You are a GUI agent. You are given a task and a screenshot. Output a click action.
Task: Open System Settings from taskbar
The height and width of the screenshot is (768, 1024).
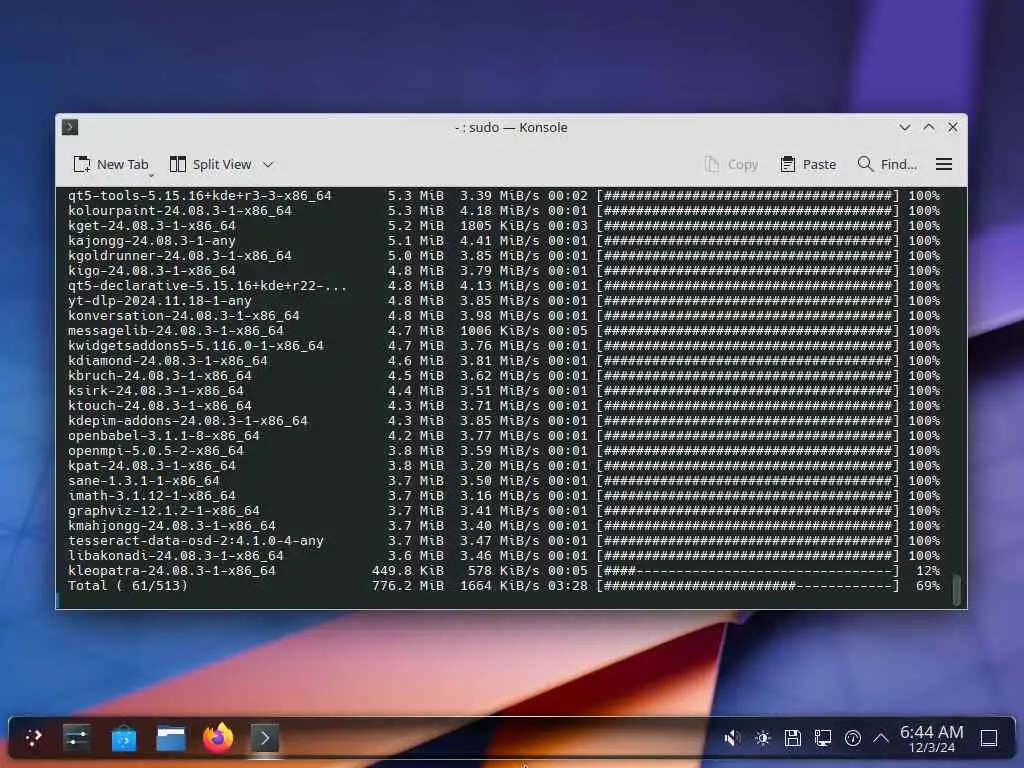[76, 738]
